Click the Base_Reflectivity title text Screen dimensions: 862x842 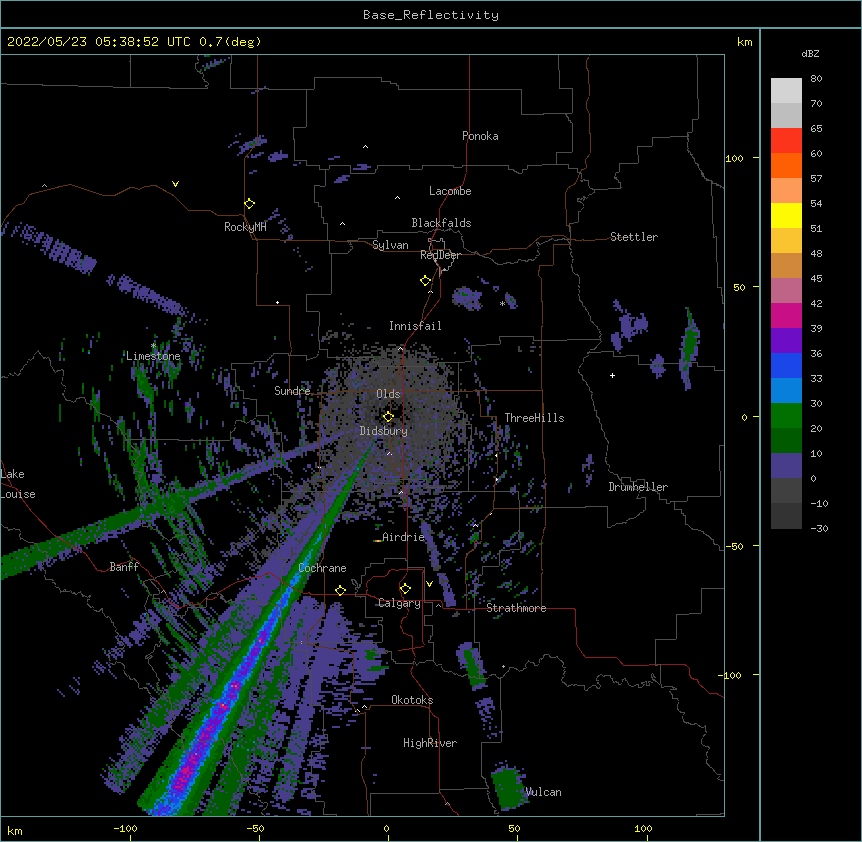[x=431, y=15]
